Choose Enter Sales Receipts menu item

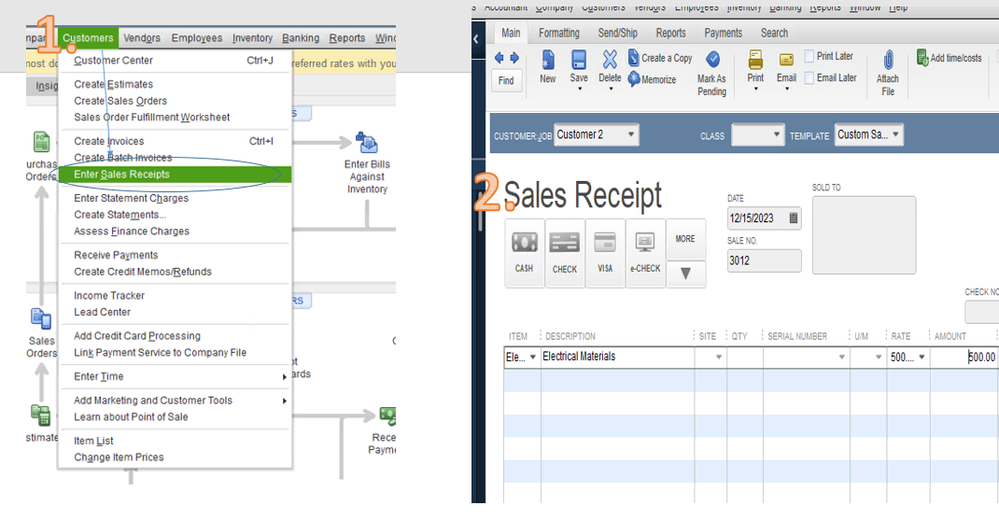pos(175,174)
